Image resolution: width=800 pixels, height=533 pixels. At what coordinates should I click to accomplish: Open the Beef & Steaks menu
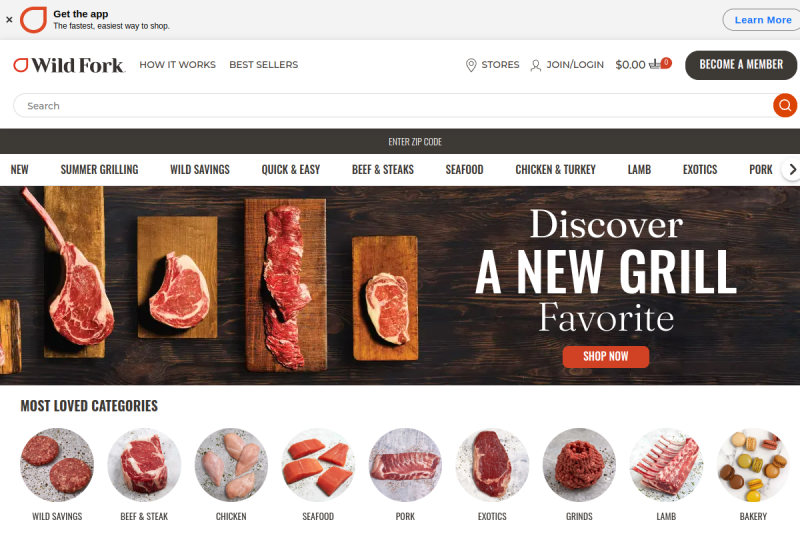383,170
